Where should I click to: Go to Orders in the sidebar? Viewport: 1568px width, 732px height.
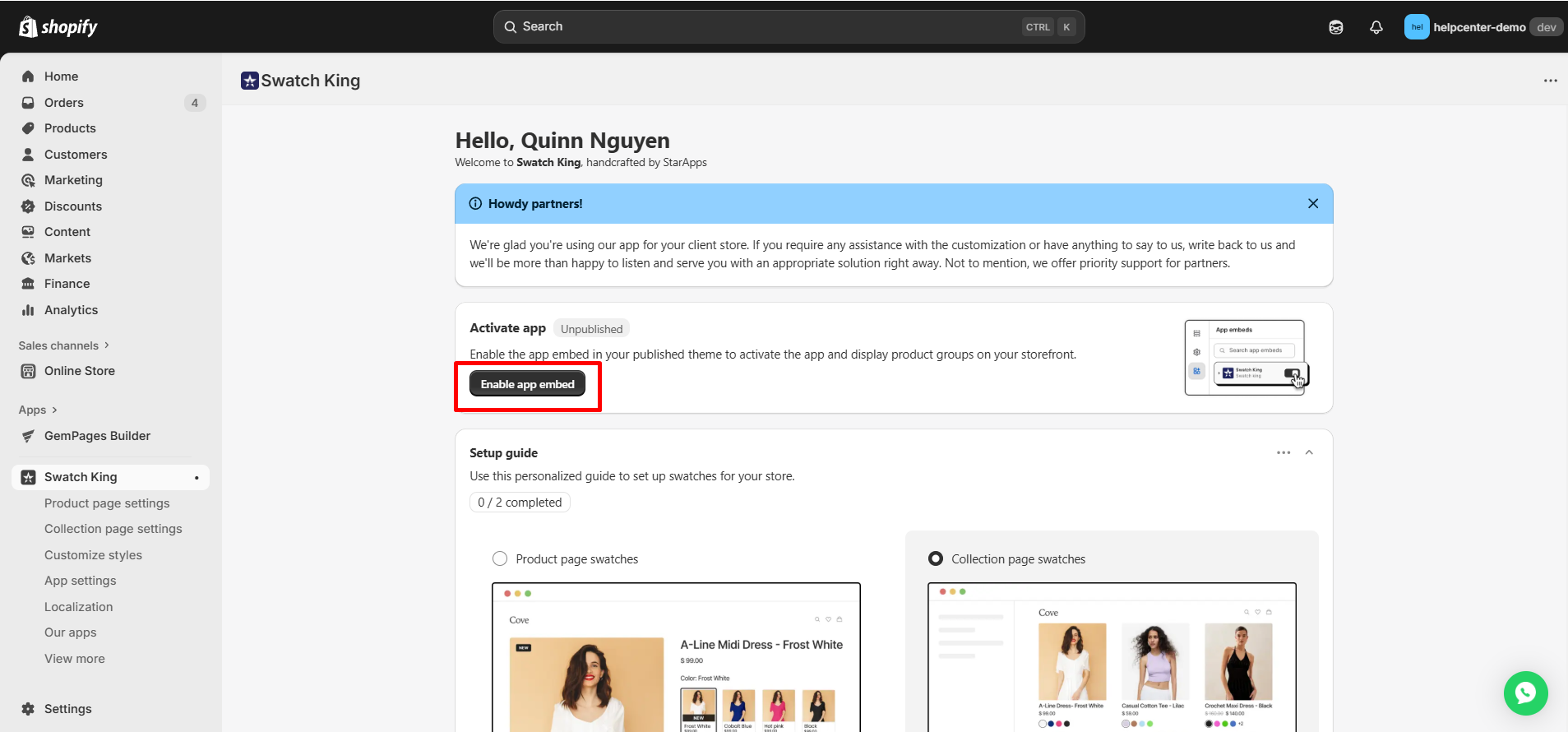click(64, 103)
